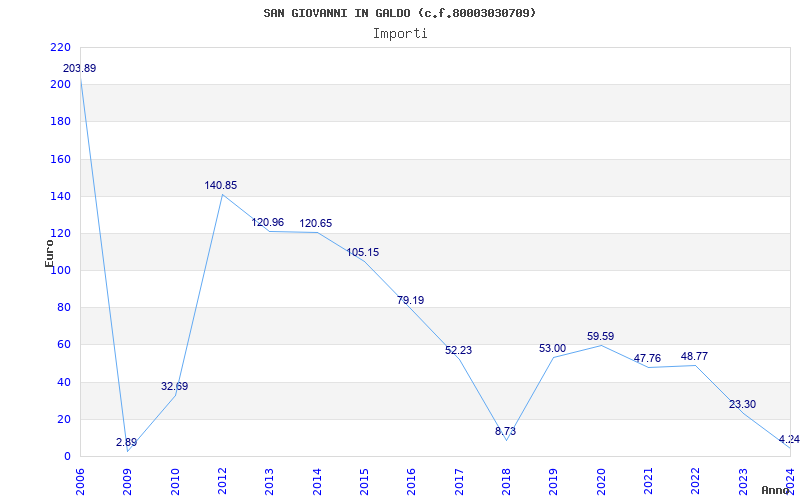Click the x-axis year 2022
The image size is (800, 500).
(x=695, y=481)
